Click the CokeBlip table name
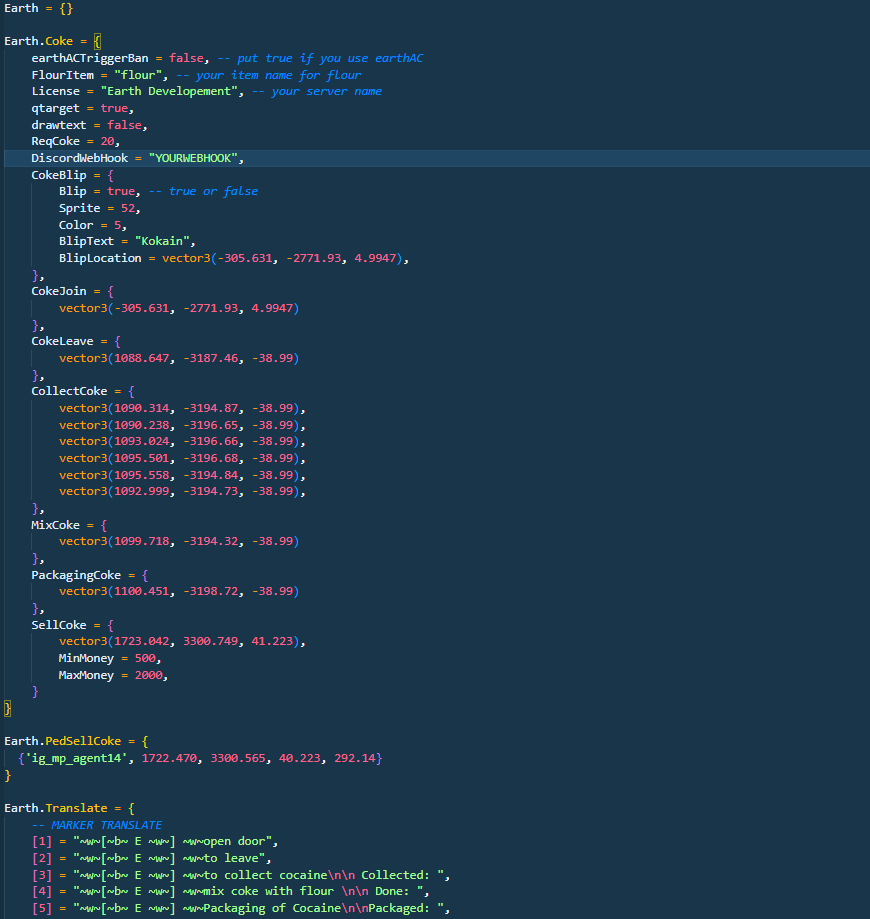Screen dimensions: 870x919 coord(59,175)
